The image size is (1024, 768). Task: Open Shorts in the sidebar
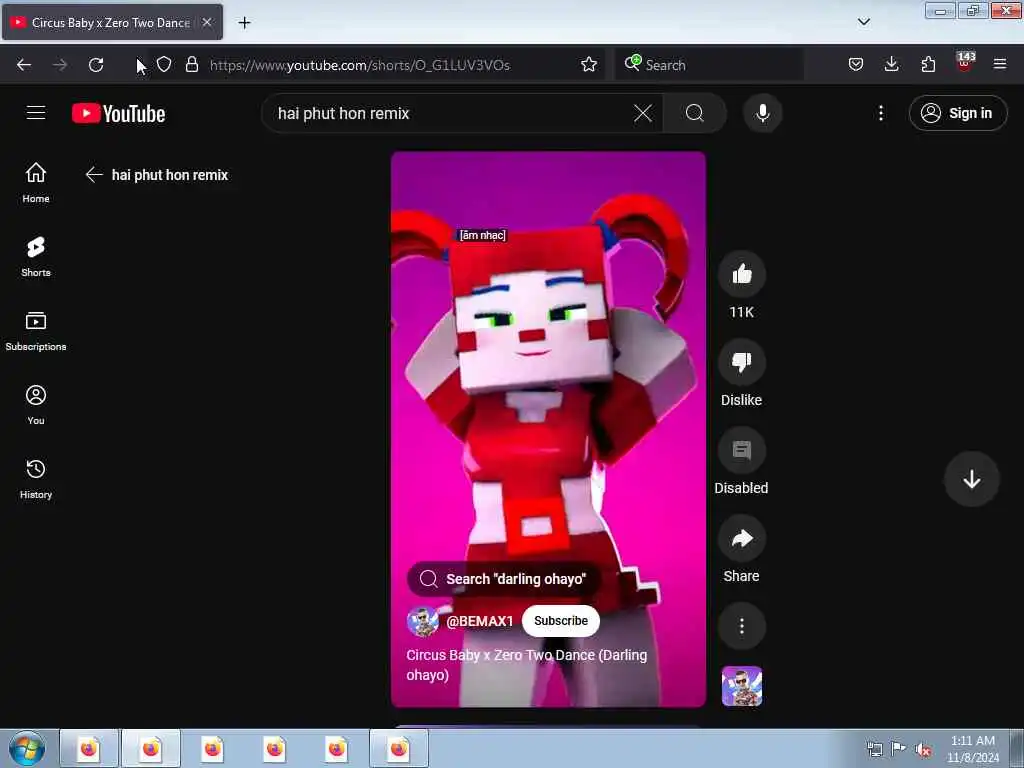tap(36, 257)
